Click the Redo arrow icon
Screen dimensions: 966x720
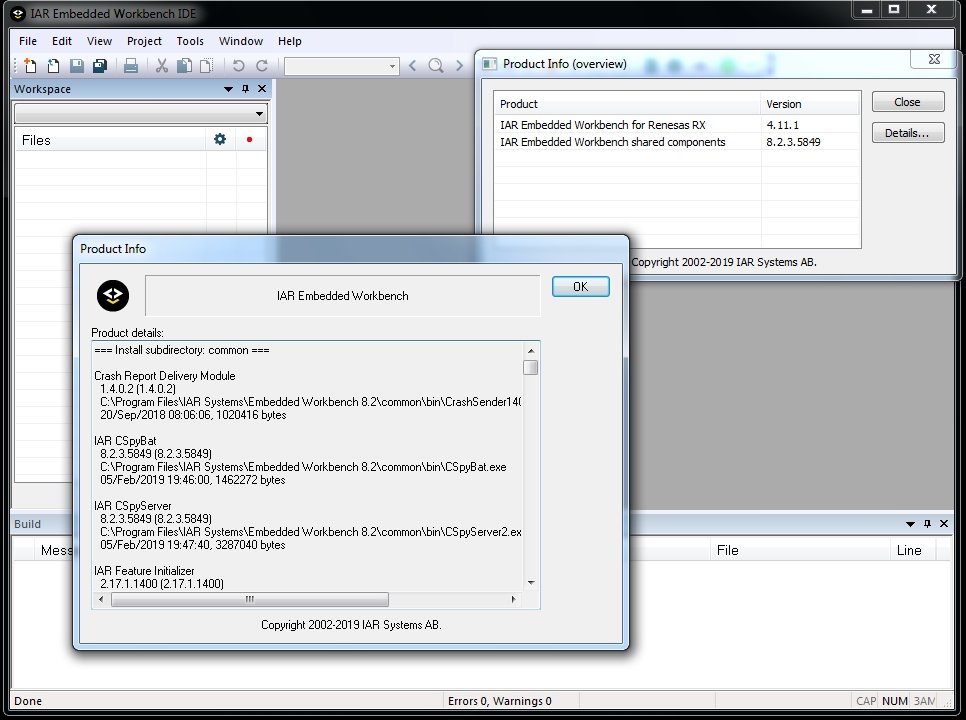click(262, 65)
